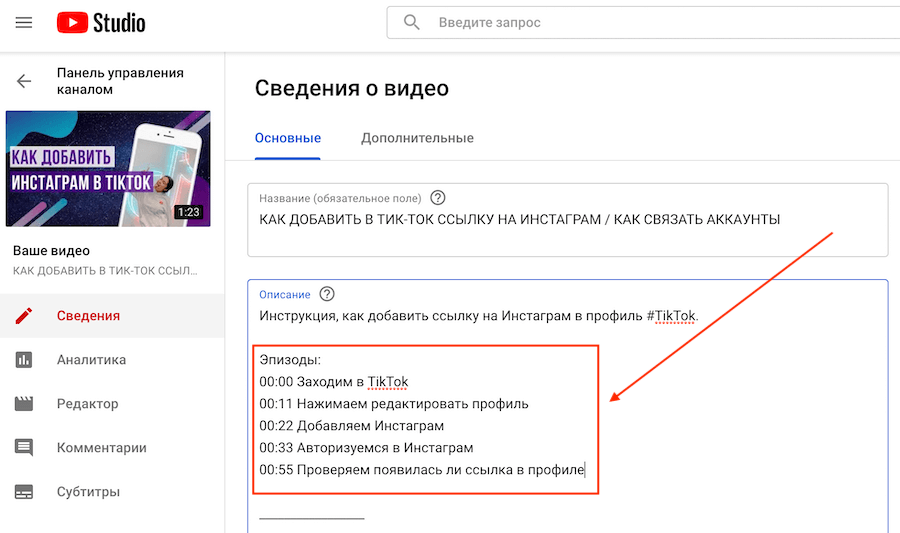Click the editor clapperboard icon
This screenshot has height=533, width=900.
(24, 404)
